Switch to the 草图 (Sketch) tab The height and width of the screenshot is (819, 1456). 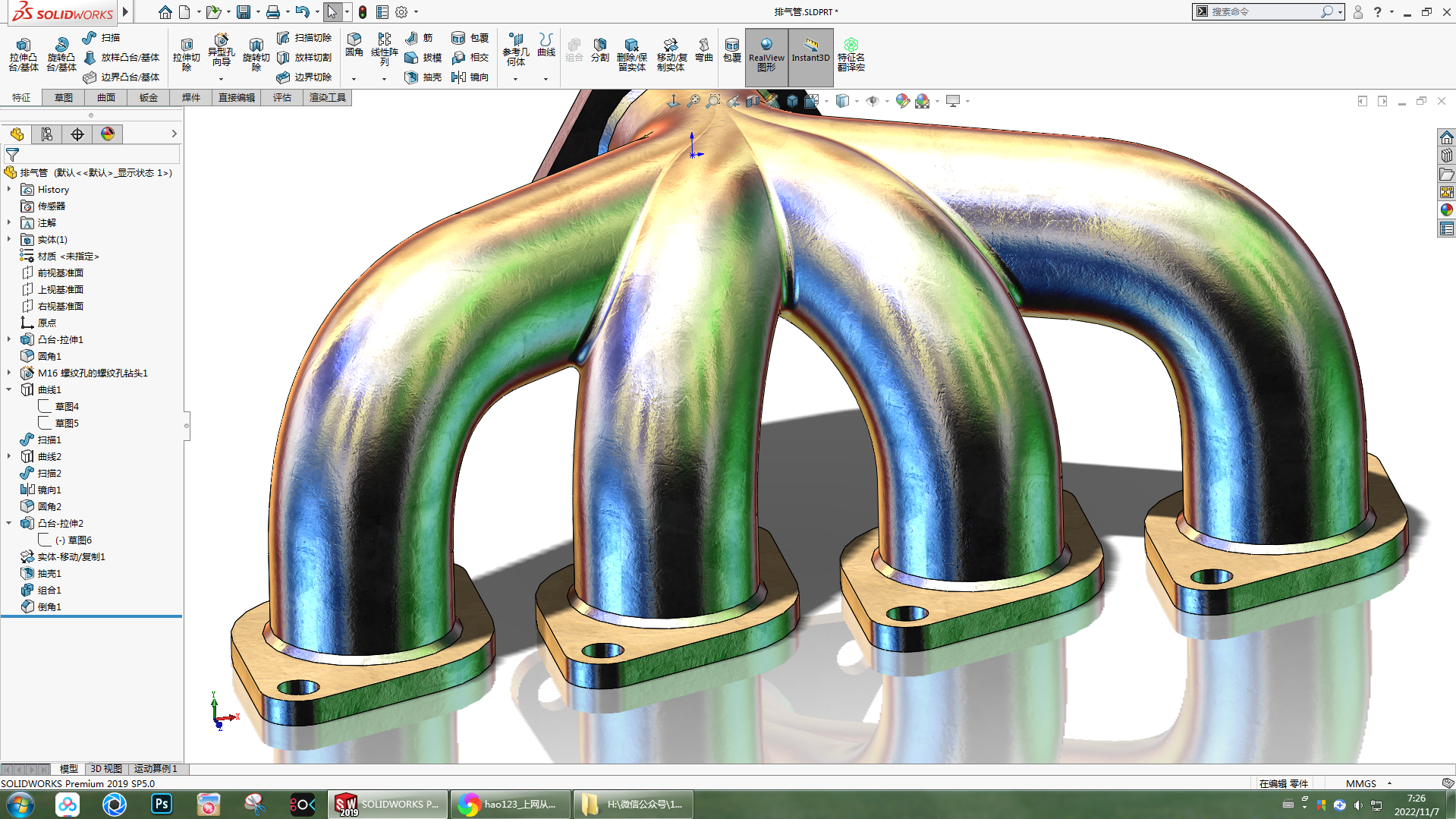64,98
